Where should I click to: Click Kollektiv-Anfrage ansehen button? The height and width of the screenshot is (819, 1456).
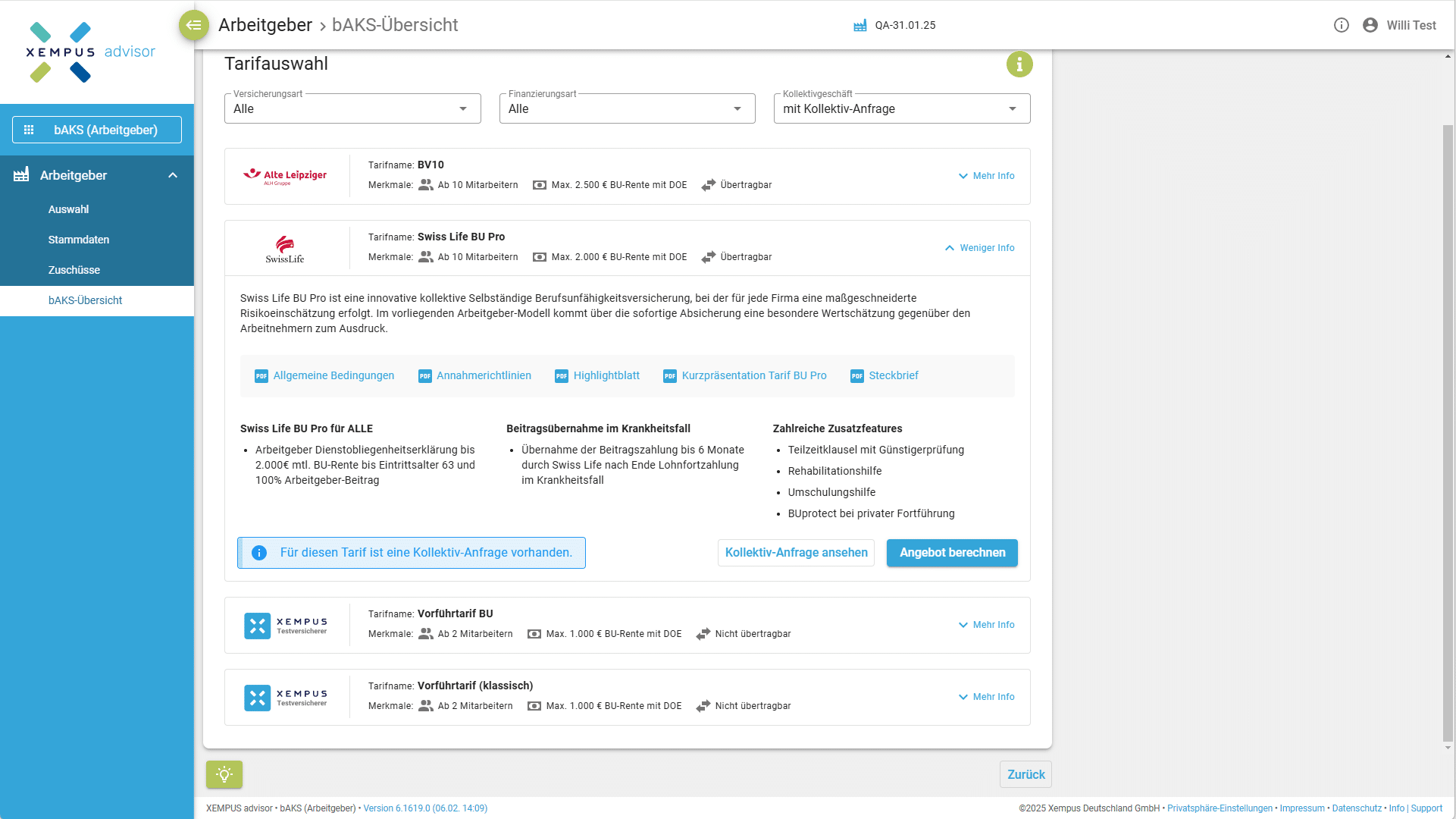(796, 553)
